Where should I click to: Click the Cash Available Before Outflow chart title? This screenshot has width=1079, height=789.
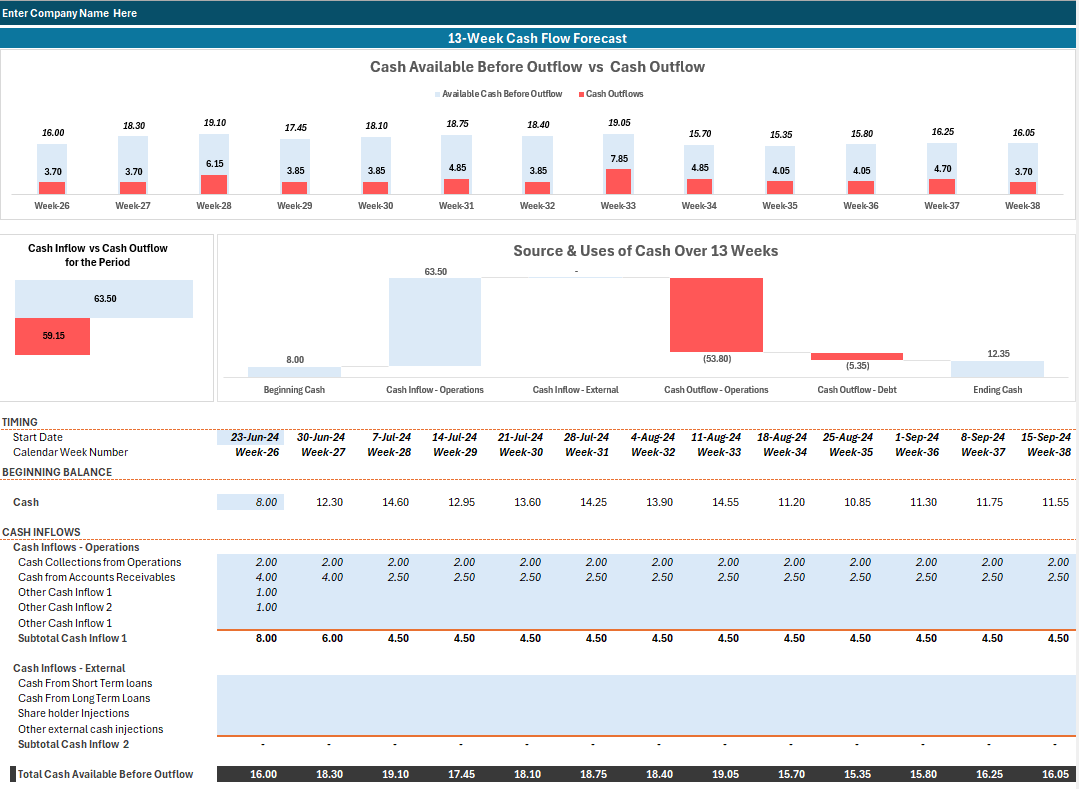click(x=537, y=67)
